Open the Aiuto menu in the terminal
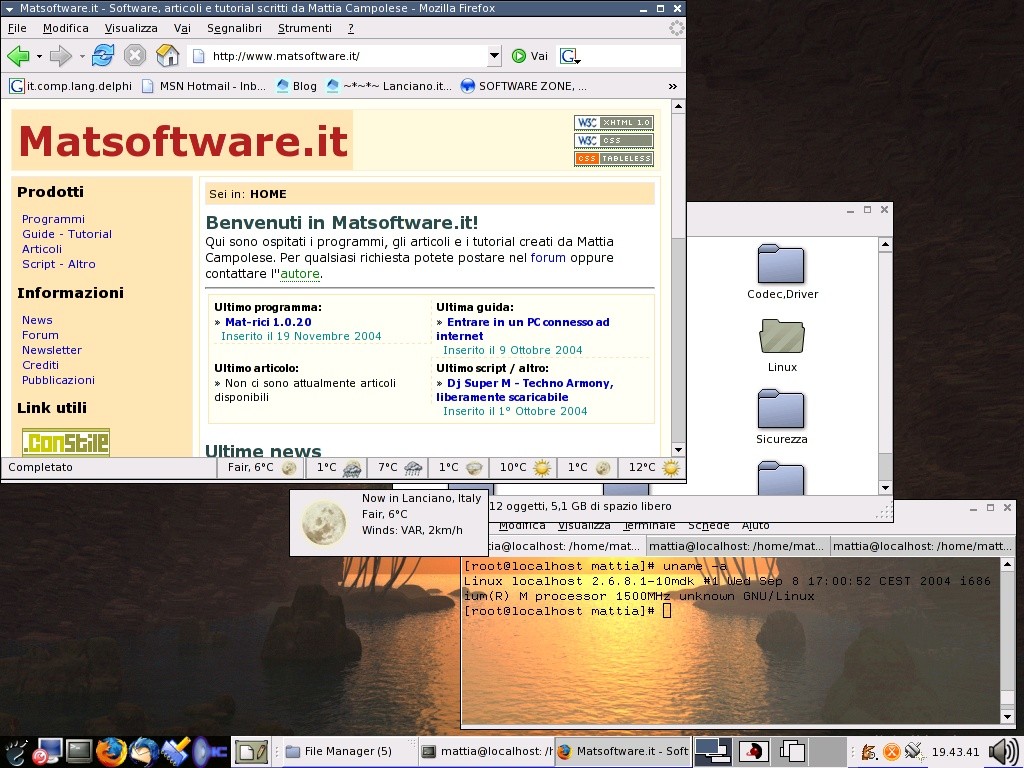This screenshot has width=1024, height=768. tap(756, 526)
